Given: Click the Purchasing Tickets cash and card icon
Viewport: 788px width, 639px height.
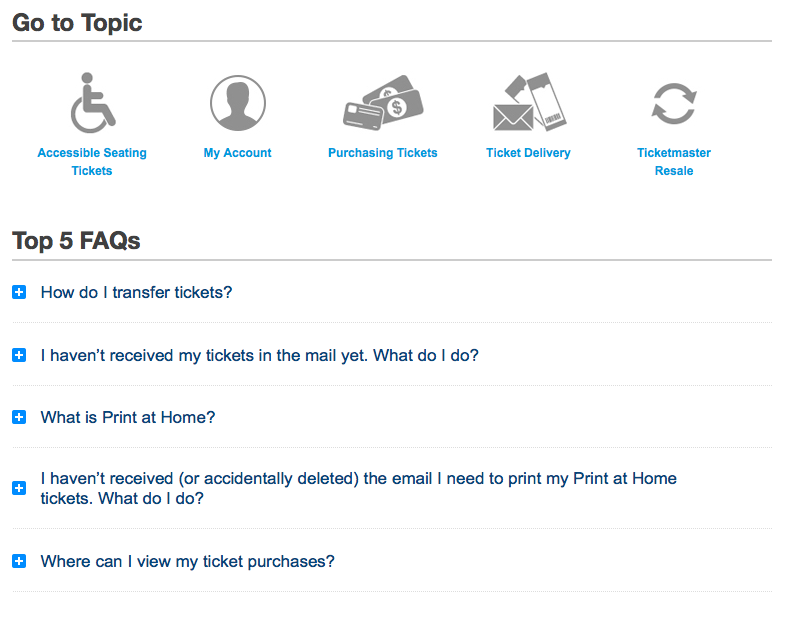Looking at the screenshot, I should pyautogui.click(x=382, y=103).
